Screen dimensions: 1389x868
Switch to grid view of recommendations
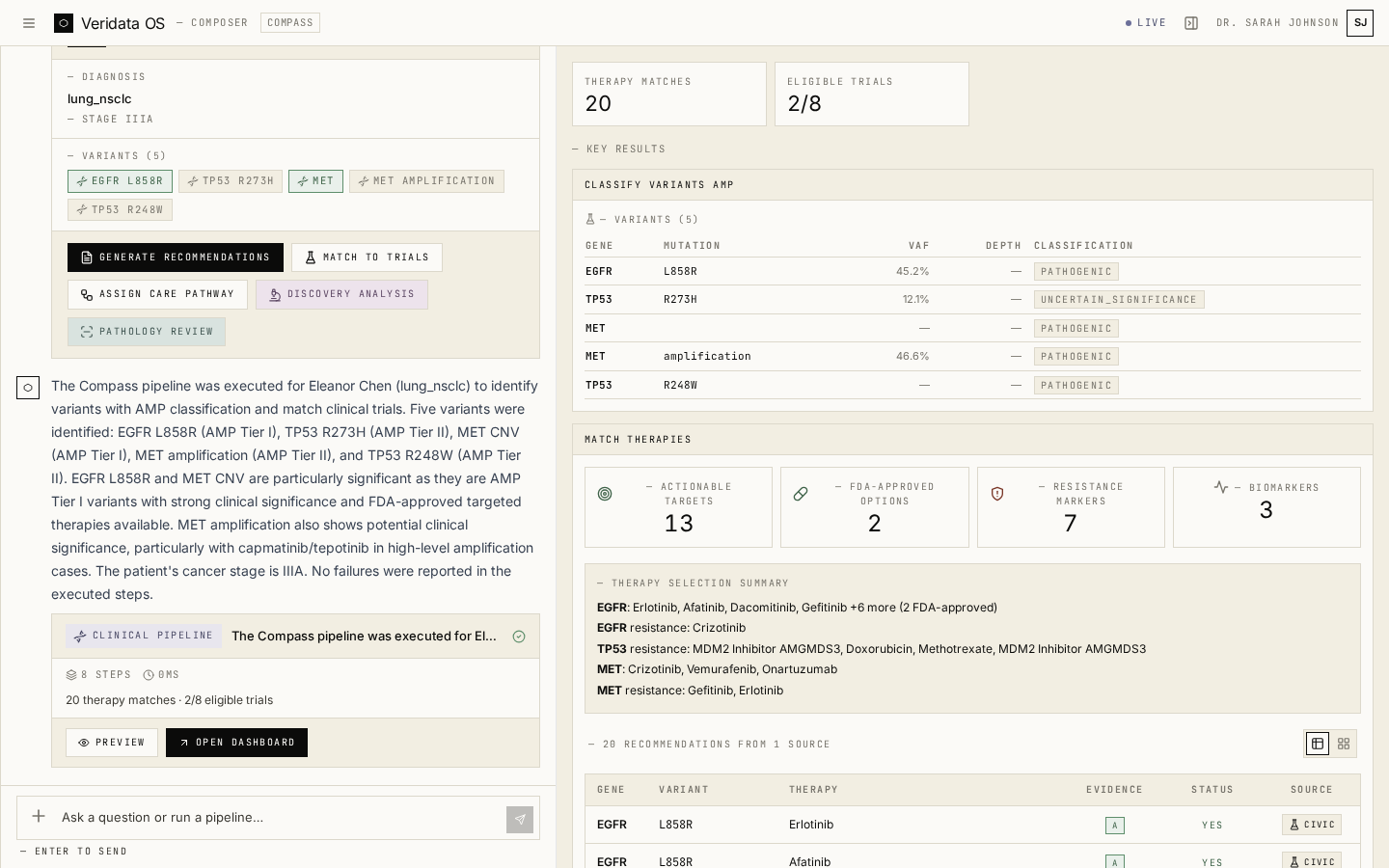tap(1344, 744)
